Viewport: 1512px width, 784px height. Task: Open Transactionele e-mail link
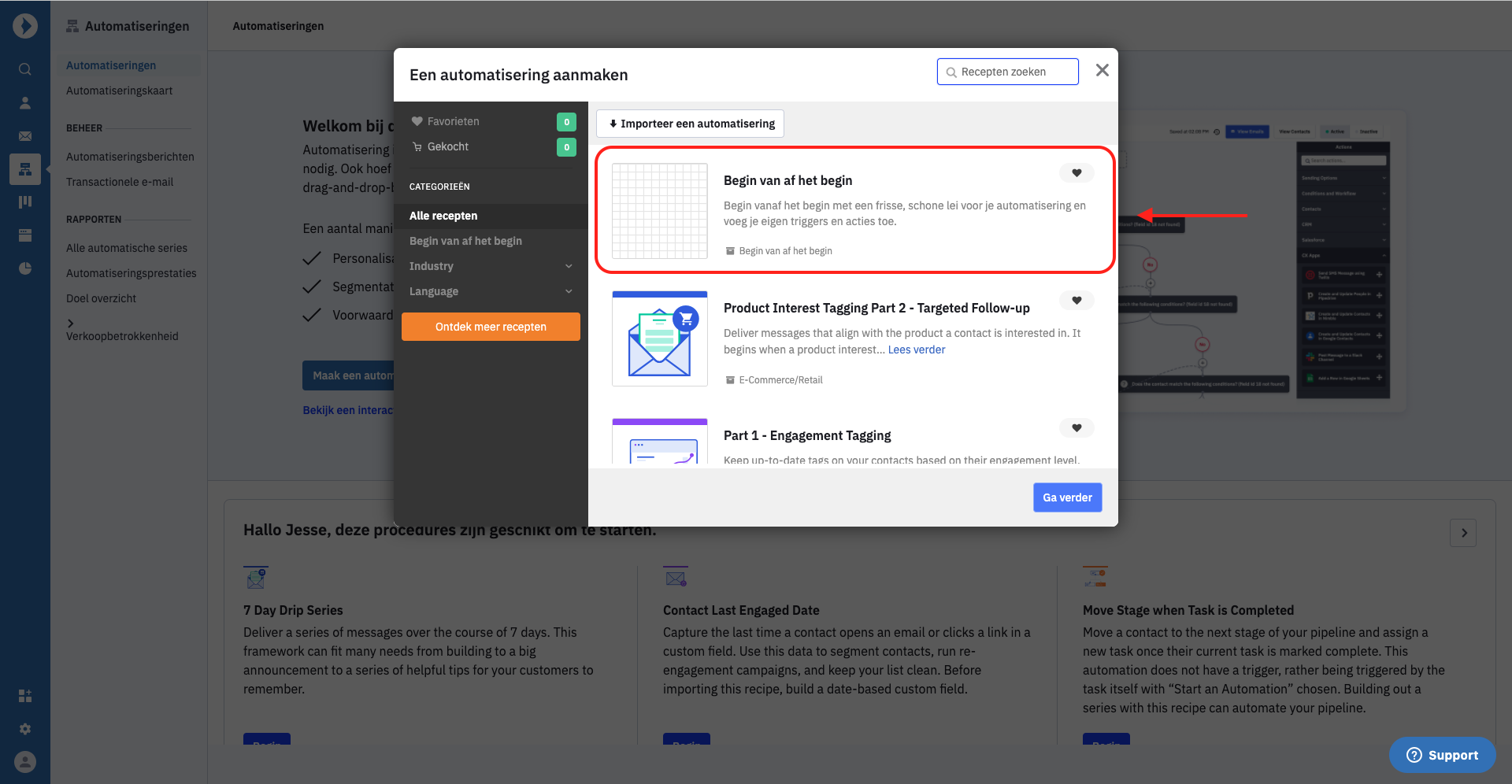point(120,182)
